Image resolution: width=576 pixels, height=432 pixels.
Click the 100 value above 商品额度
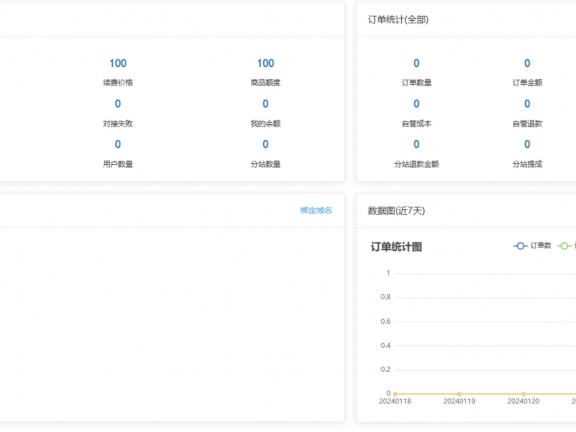tap(266, 63)
